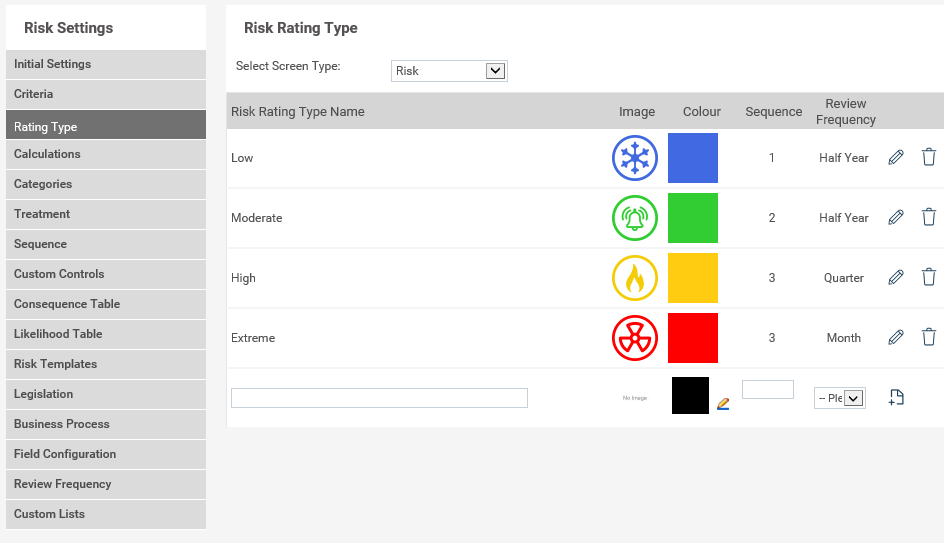The width and height of the screenshot is (944, 543).
Task: Open the Select Screen Type dropdown
Action: 449,71
